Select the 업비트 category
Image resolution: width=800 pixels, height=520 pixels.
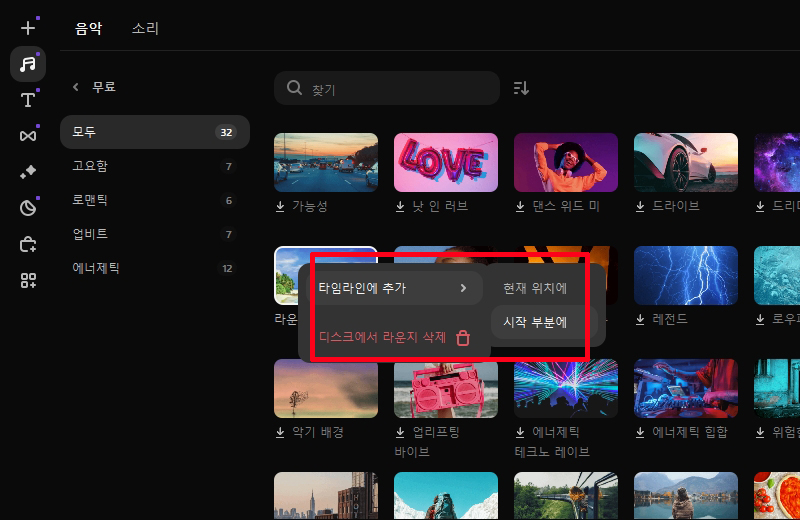(x=155, y=234)
